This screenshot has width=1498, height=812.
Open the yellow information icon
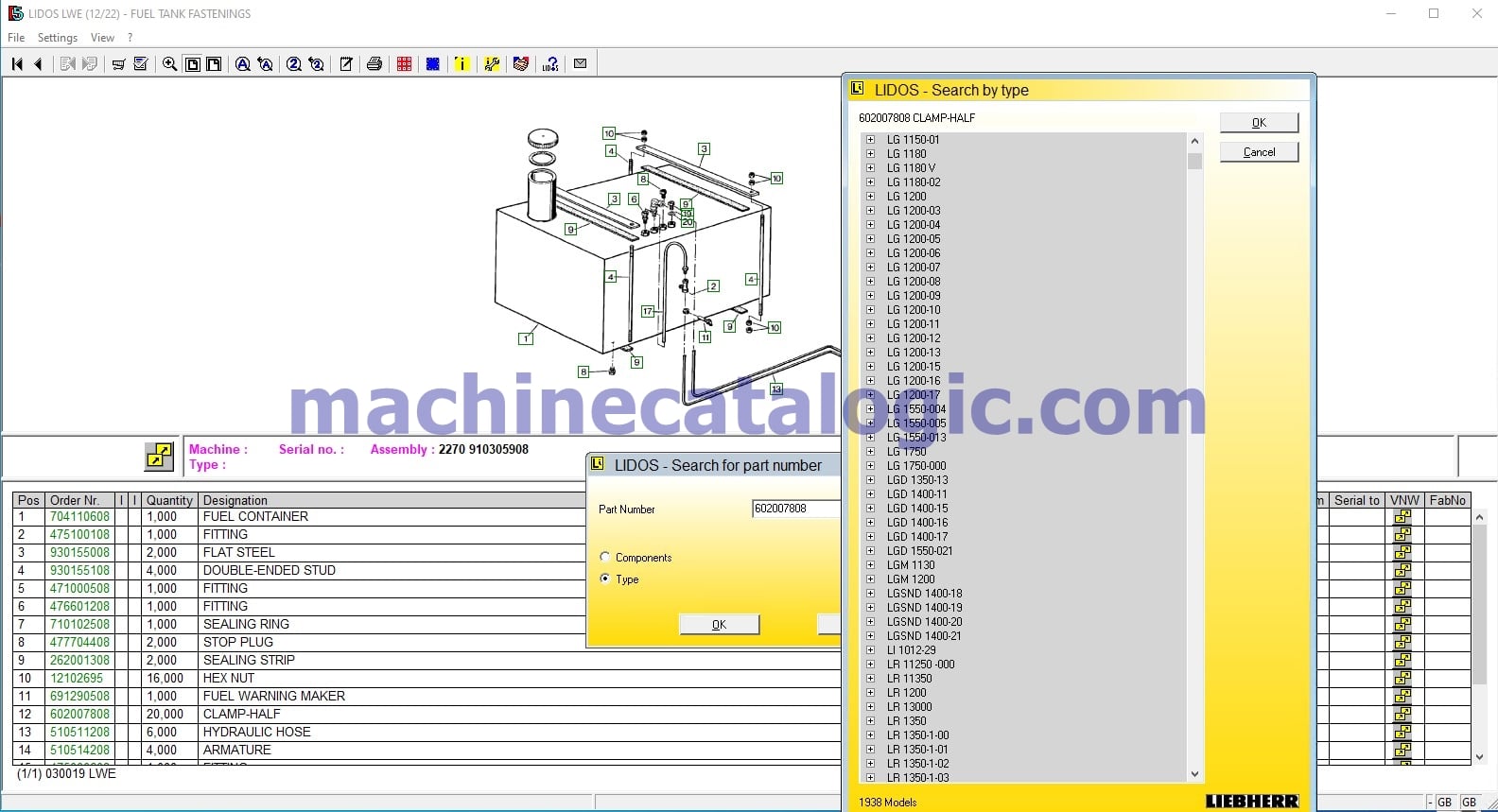pos(462,64)
